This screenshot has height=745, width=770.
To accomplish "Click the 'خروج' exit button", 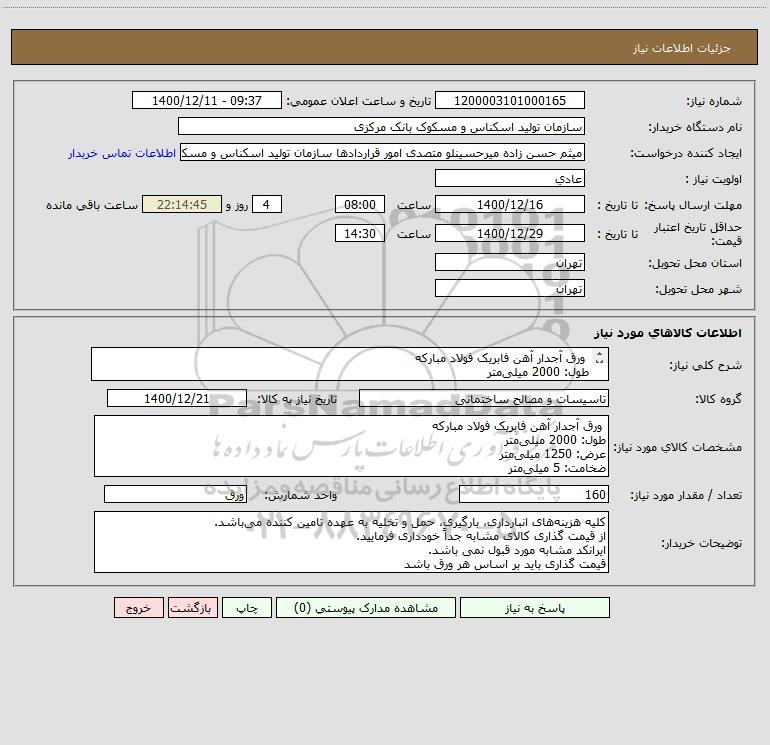I will click(138, 608).
